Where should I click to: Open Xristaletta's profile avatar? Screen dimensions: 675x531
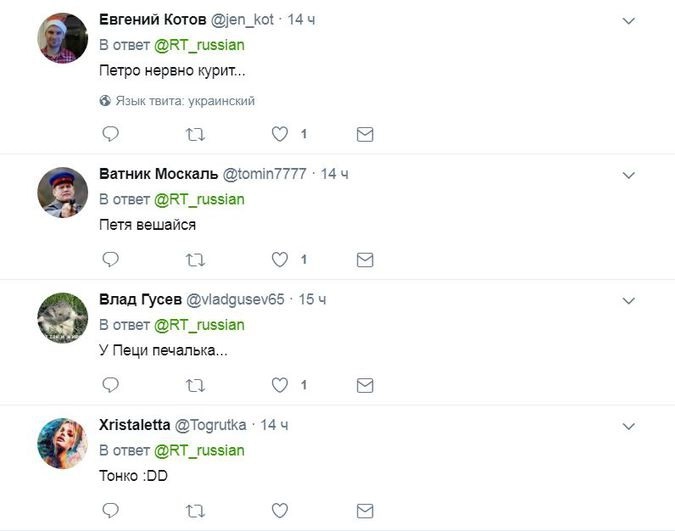point(63,443)
